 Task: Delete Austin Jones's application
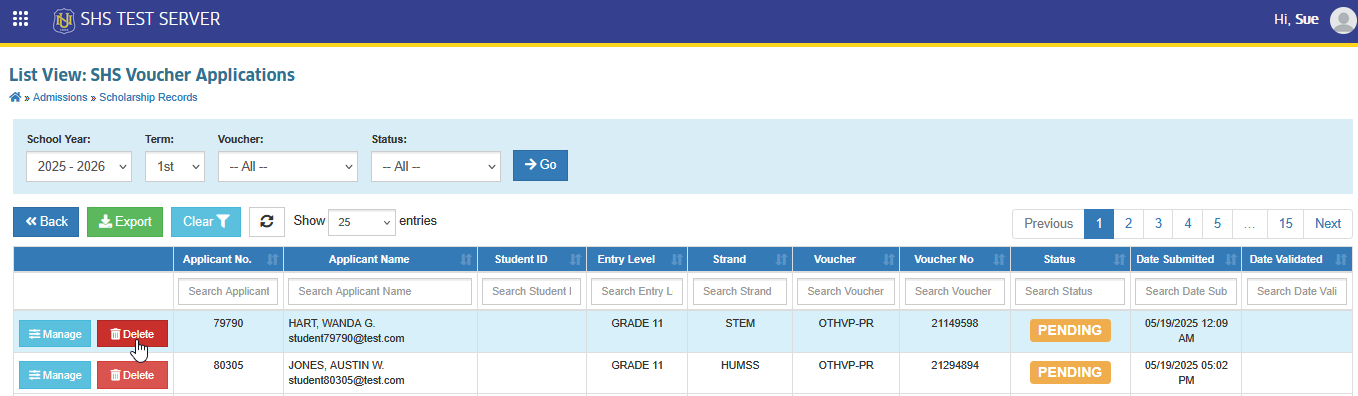132,375
